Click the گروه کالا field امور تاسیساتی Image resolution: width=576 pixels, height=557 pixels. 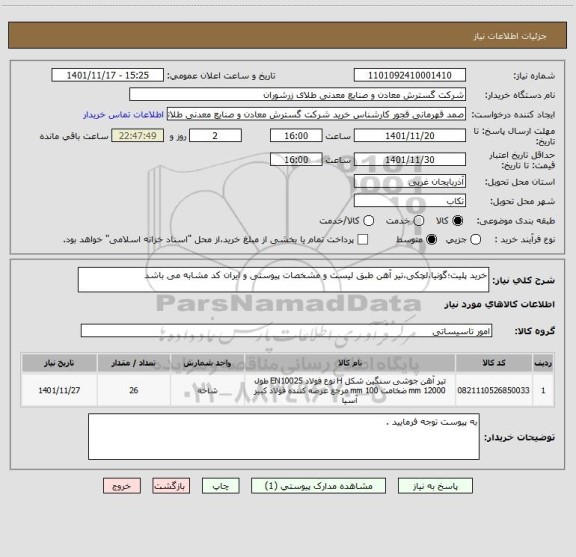click(286, 331)
